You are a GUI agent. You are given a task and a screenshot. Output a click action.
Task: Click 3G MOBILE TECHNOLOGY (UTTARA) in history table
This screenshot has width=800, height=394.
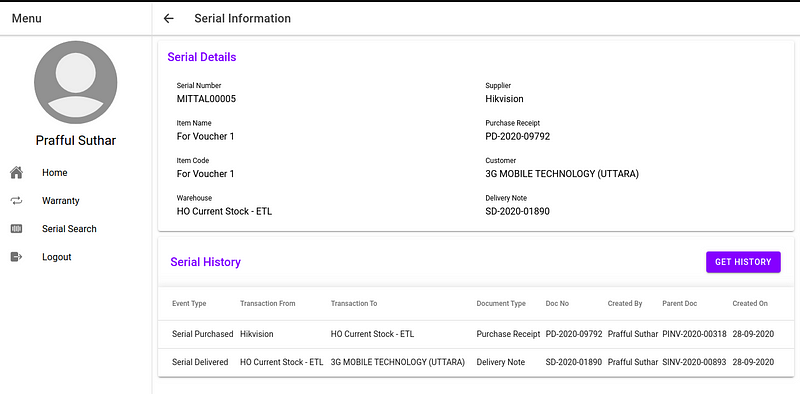click(397, 362)
